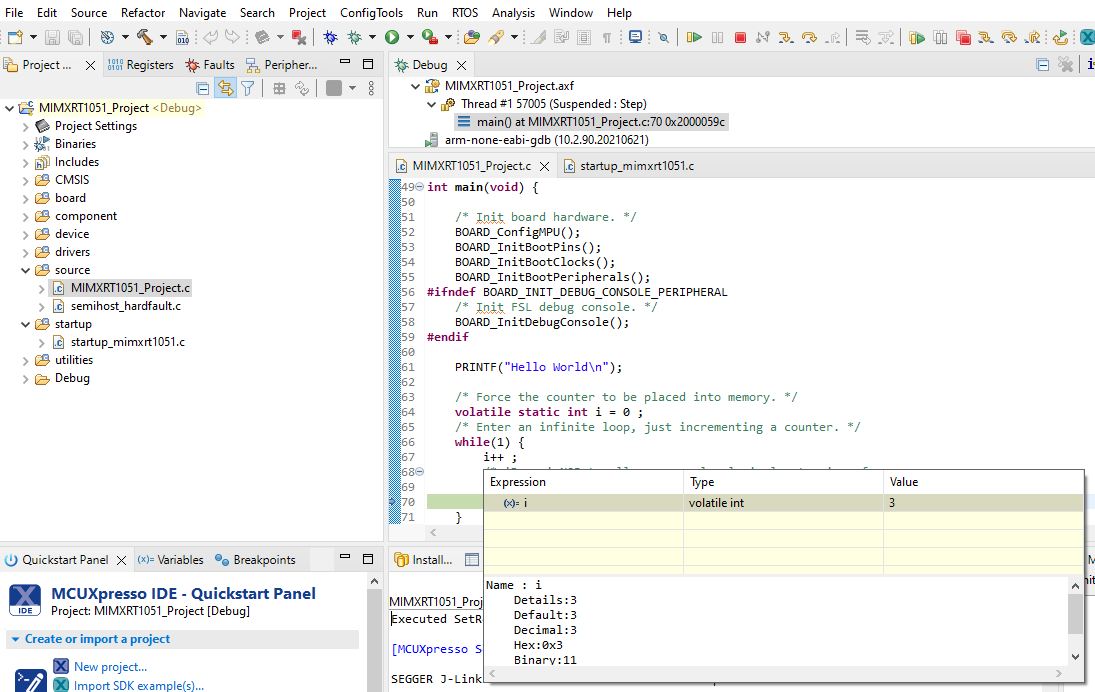1095x692 pixels.
Task: Click the Import SDK example(s)... link
Action: [139, 686]
